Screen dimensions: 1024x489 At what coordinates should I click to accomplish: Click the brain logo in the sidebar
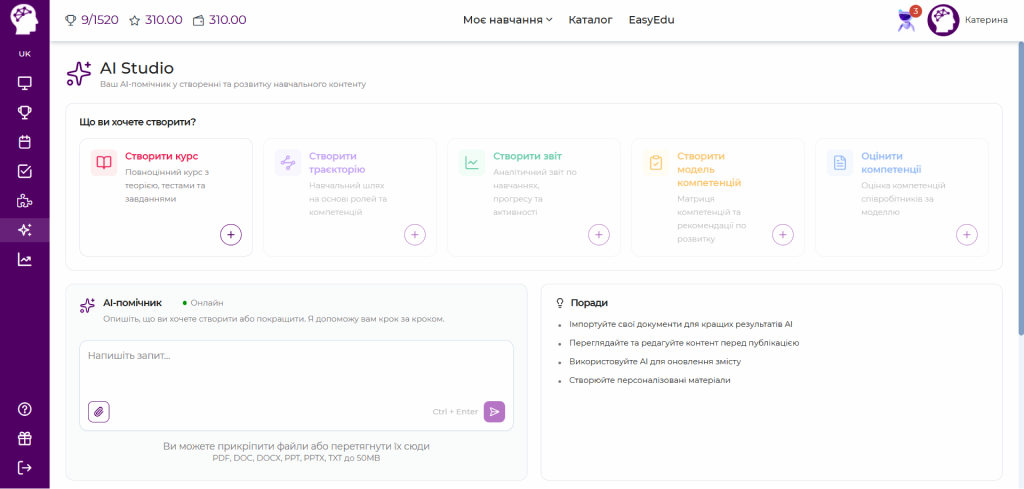click(24, 20)
